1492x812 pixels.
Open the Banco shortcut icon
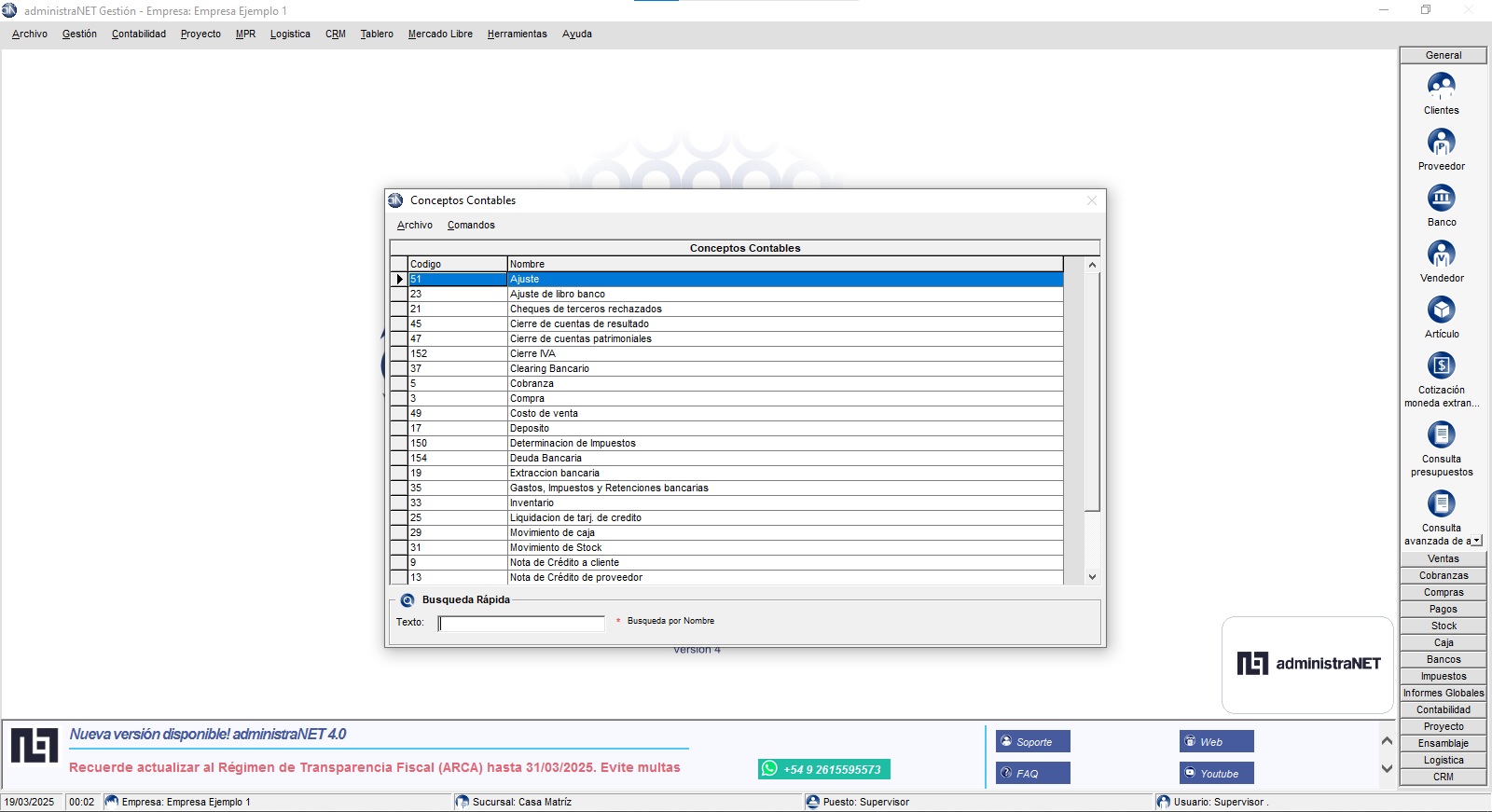pyautogui.click(x=1441, y=199)
